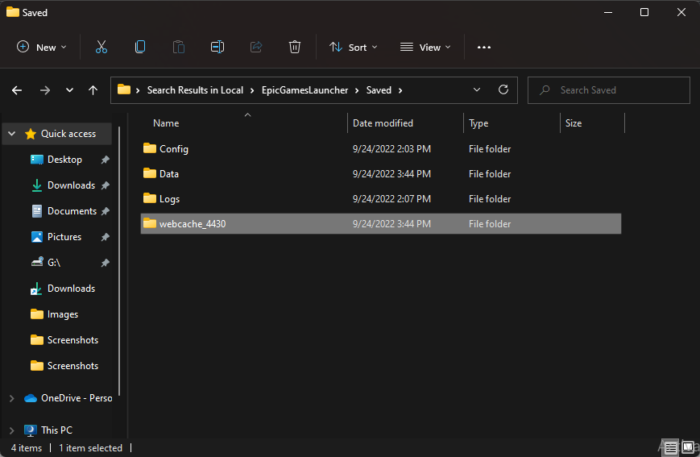The image size is (700, 457).
Task: Click the Copy icon in toolbar
Action: (140, 47)
